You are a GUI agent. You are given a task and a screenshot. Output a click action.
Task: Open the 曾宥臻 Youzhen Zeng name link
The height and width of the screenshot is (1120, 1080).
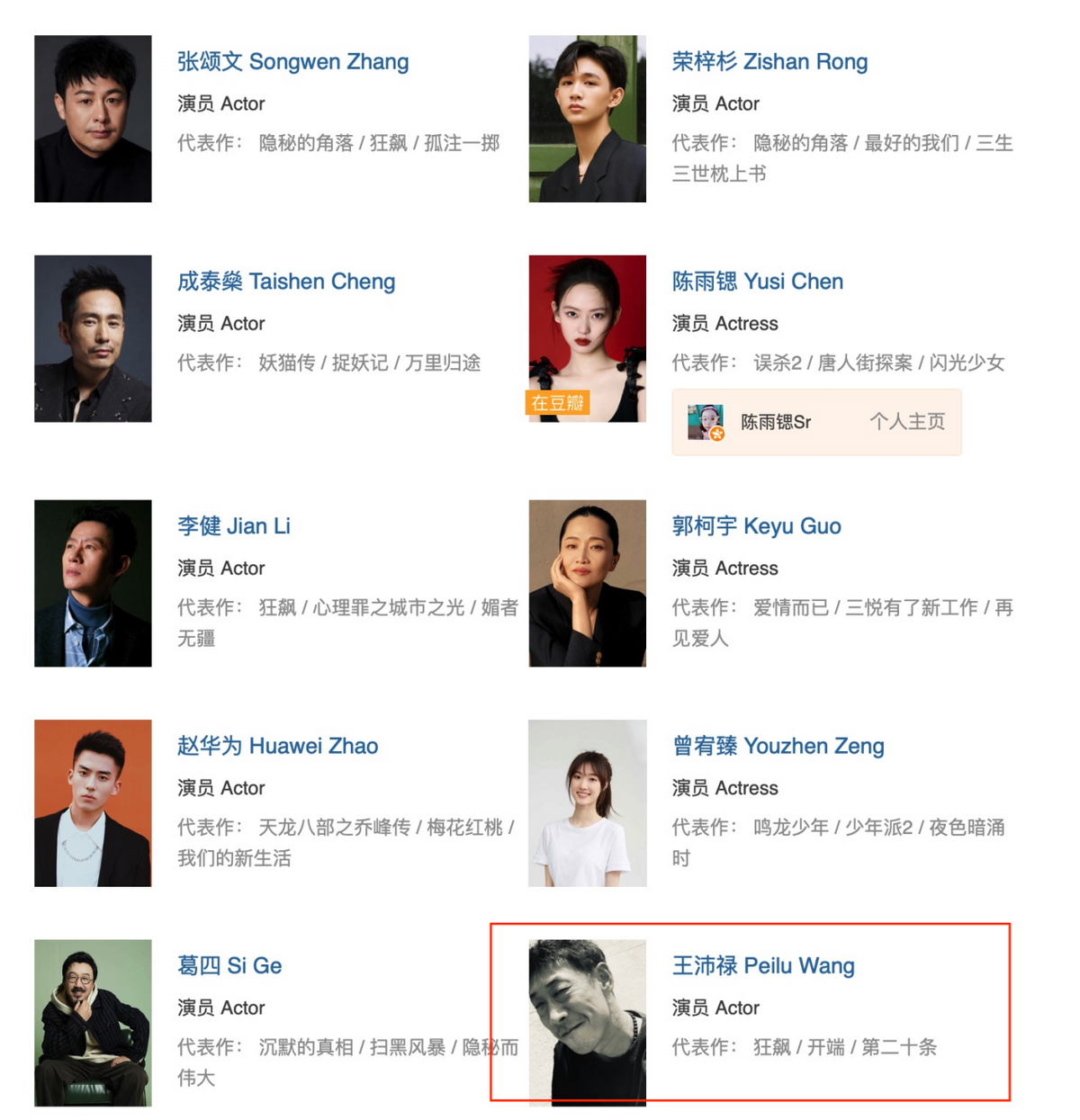(x=778, y=746)
